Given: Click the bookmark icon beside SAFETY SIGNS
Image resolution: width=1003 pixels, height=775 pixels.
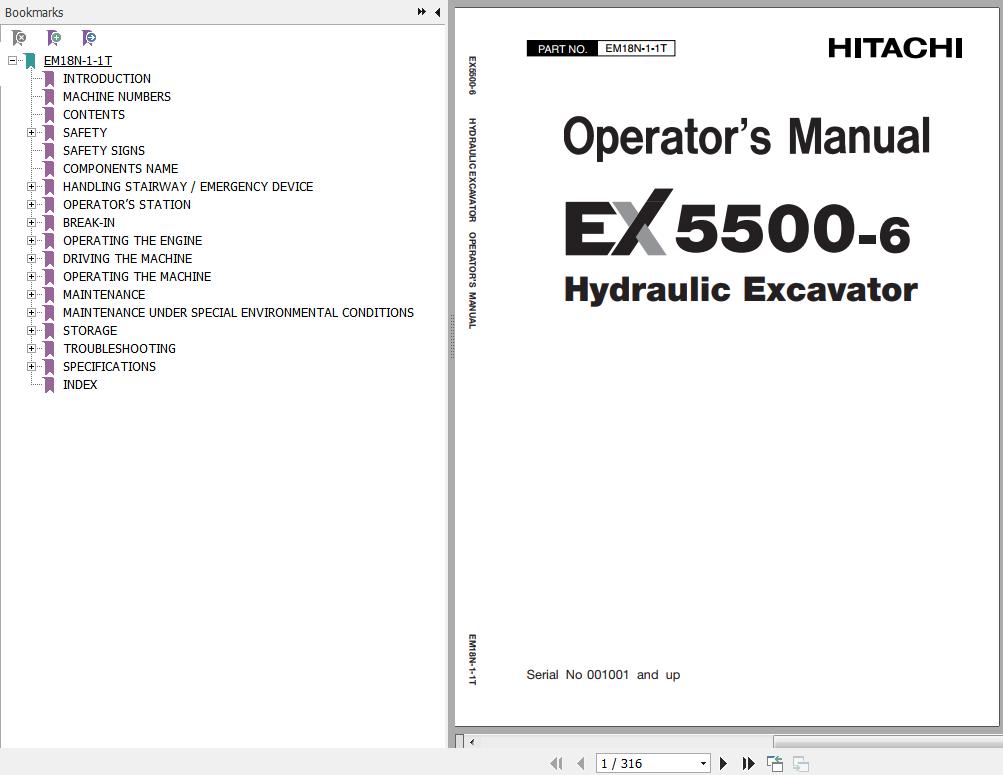Looking at the screenshot, I should 49,152.
